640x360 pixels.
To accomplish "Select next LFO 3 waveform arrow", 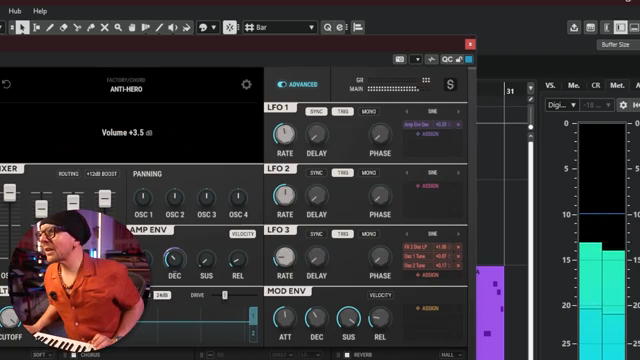I will tap(458, 234).
